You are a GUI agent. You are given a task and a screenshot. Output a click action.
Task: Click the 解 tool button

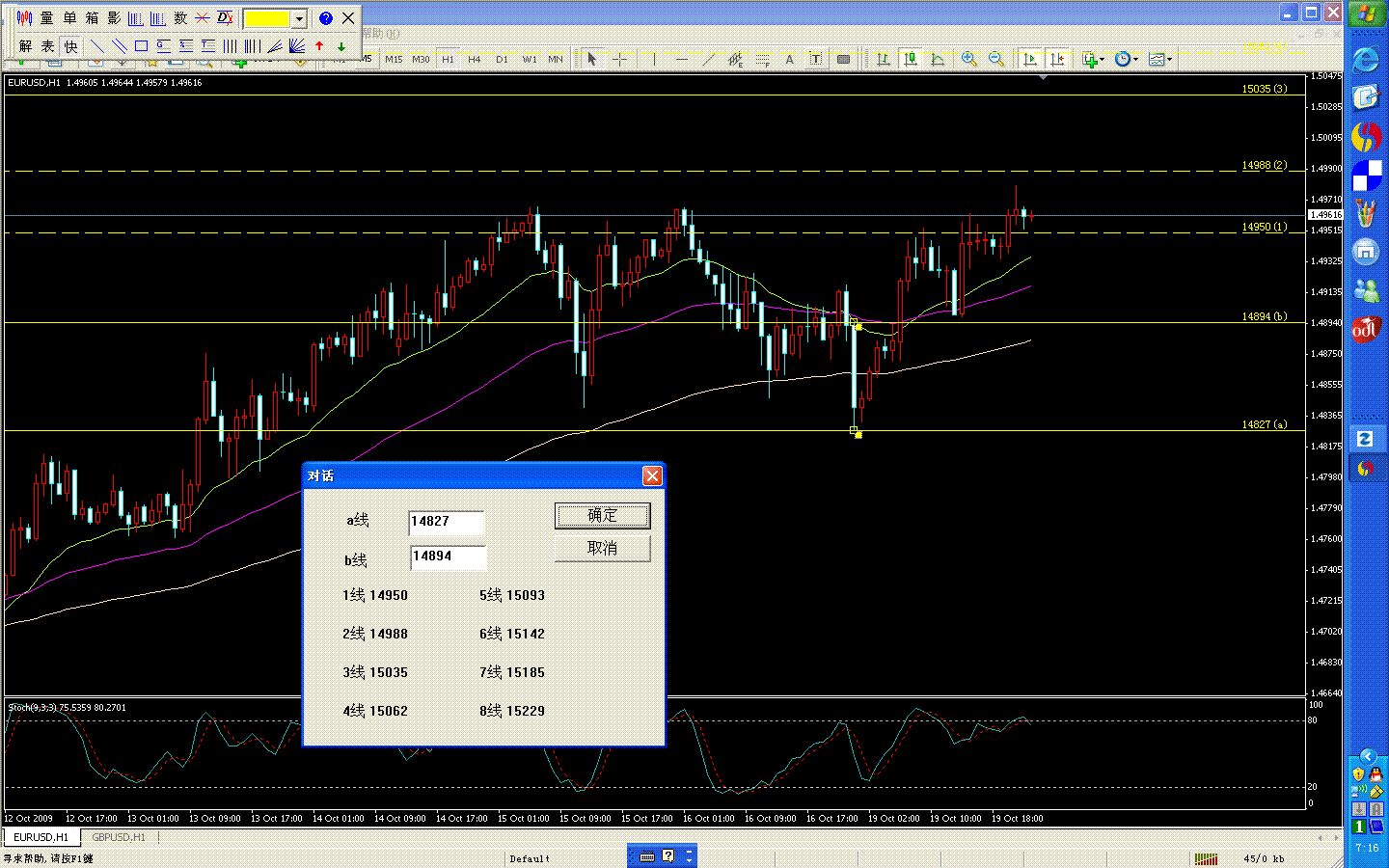coord(25,45)
